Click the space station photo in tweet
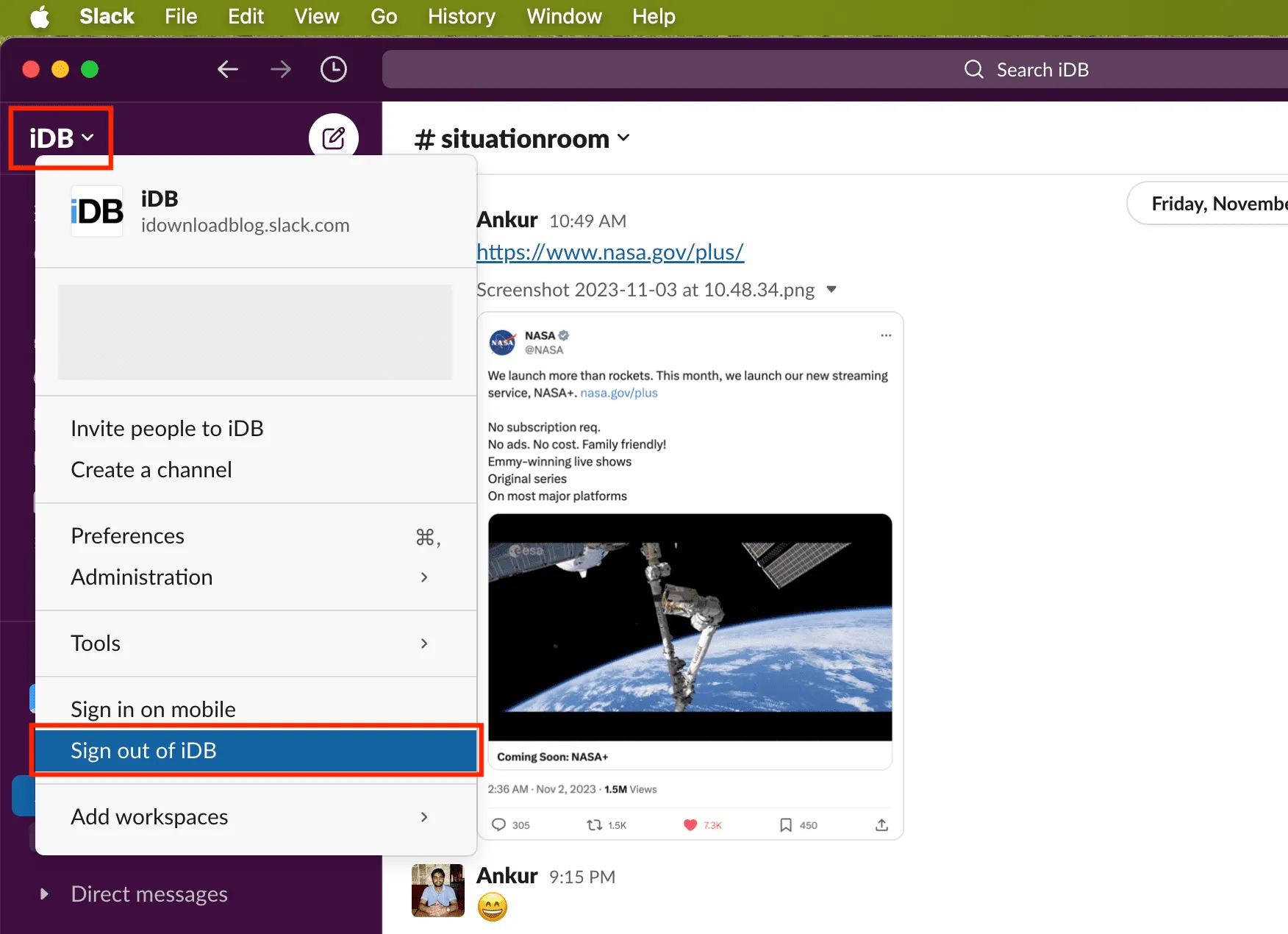Viewport: 1288px width, 934px height. pyautogui.click(x=690, y=627)
